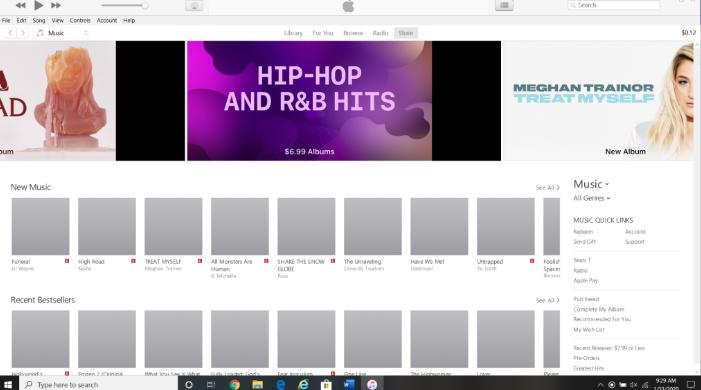Open the Meghan Trainor Treat Myself banner

pyautogui.click(x=598, y=101)
